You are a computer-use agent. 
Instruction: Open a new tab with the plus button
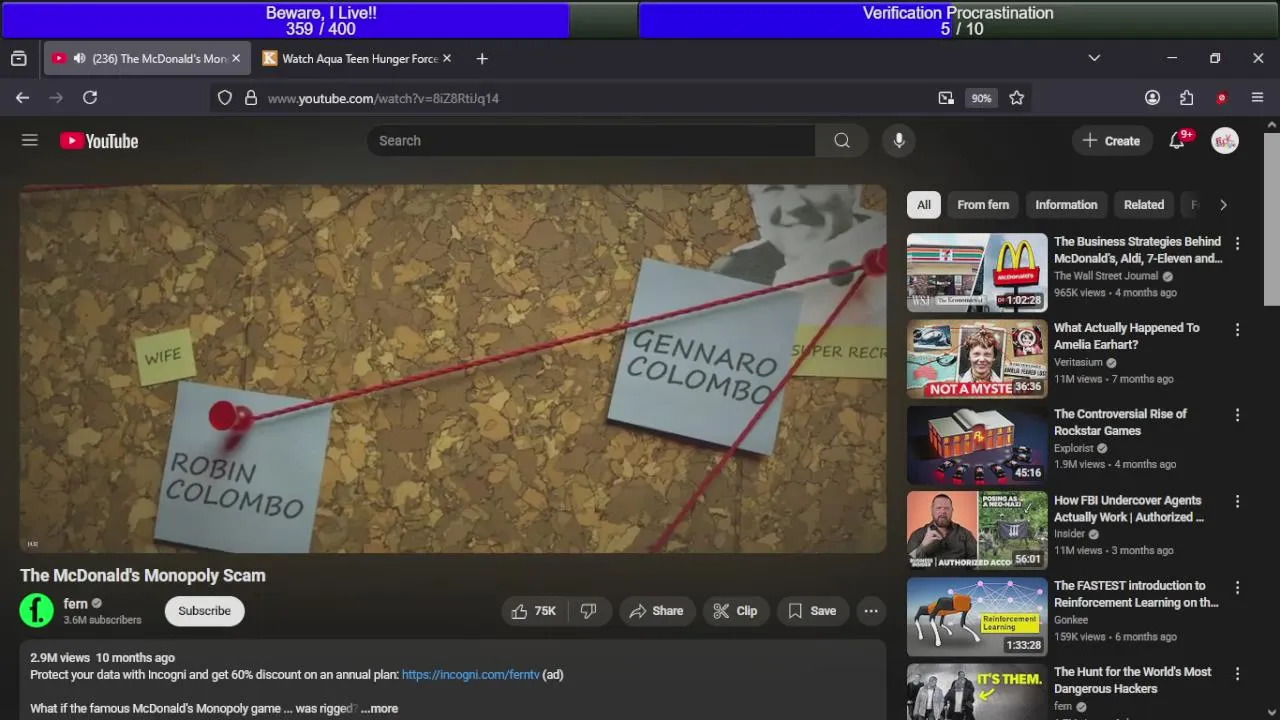coord(482,59)
